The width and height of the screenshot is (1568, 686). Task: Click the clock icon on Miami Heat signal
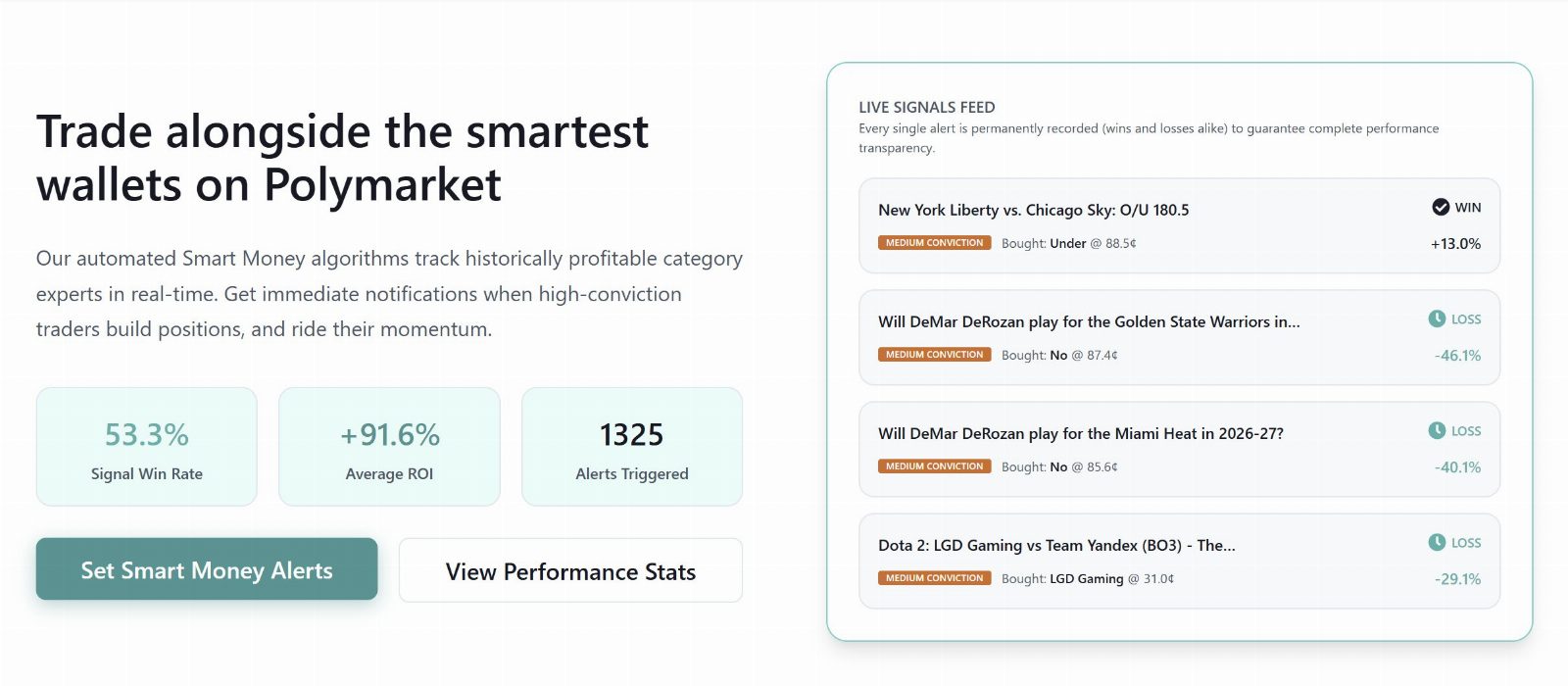1437,430
